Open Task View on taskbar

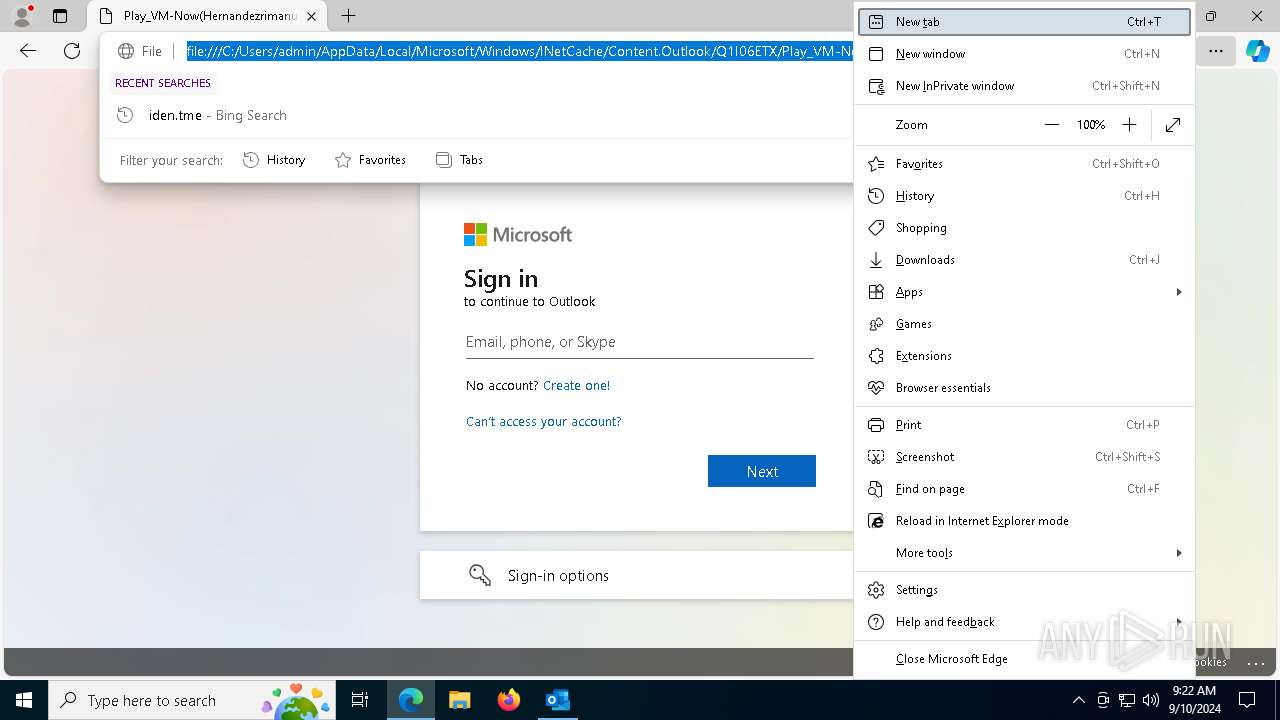361,700
